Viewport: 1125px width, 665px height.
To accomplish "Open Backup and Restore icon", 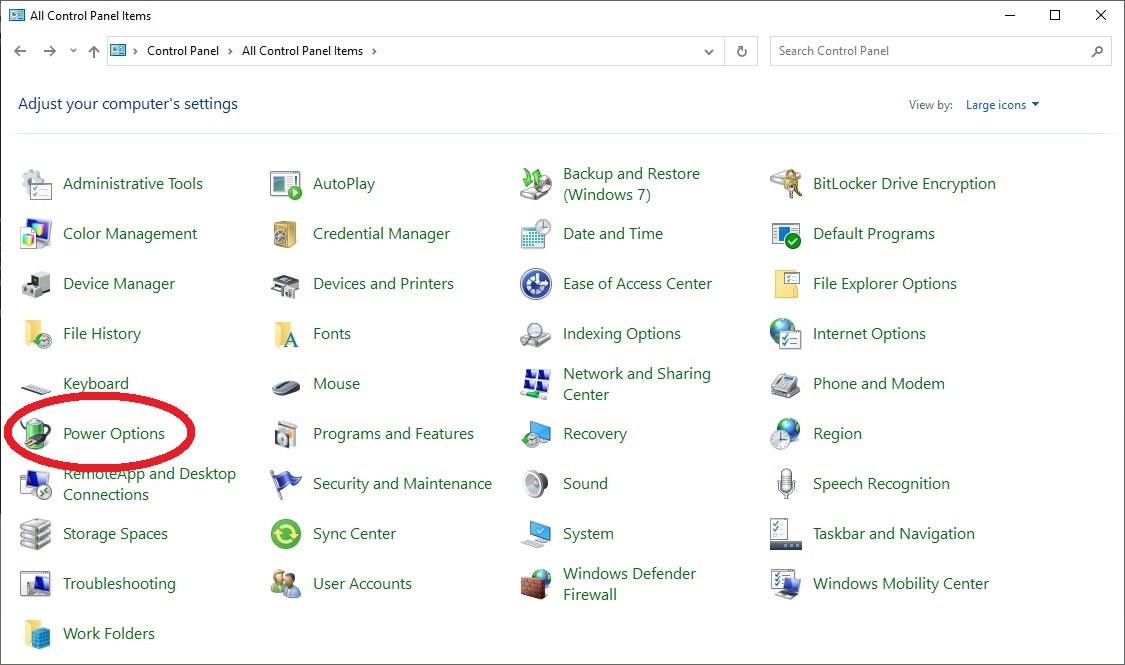I will [535, 184].
